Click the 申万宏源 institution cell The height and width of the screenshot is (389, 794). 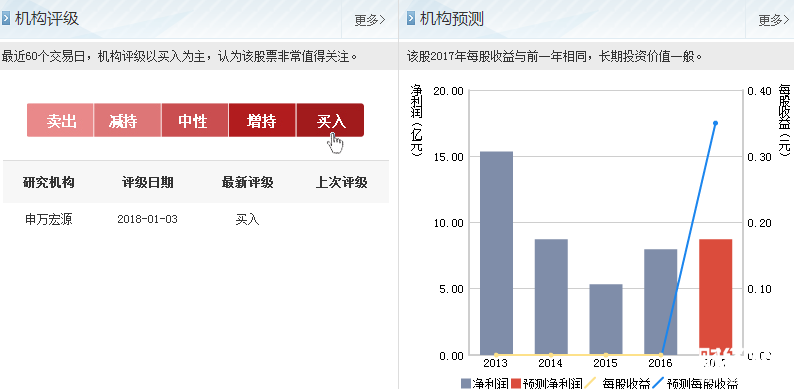[49, 219]
